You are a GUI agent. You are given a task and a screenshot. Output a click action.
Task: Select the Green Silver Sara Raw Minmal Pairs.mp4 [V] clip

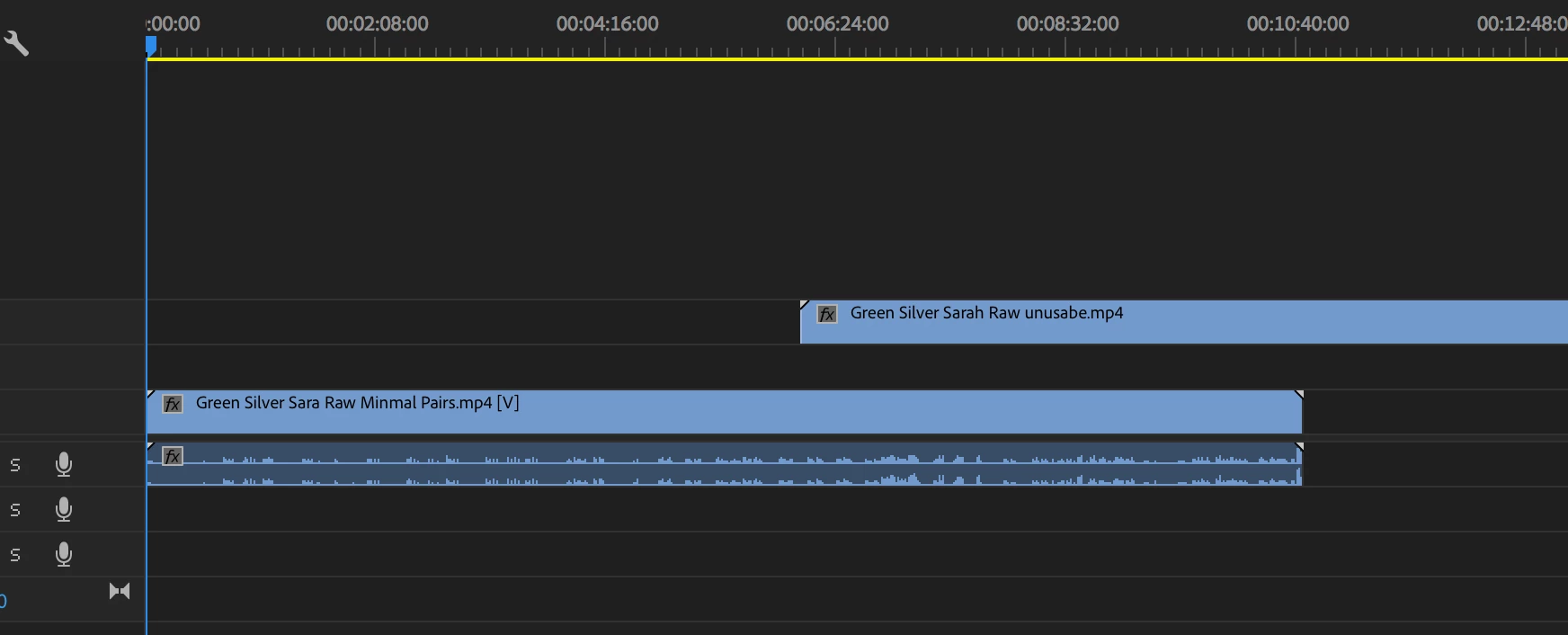click(x=725, y=412)
